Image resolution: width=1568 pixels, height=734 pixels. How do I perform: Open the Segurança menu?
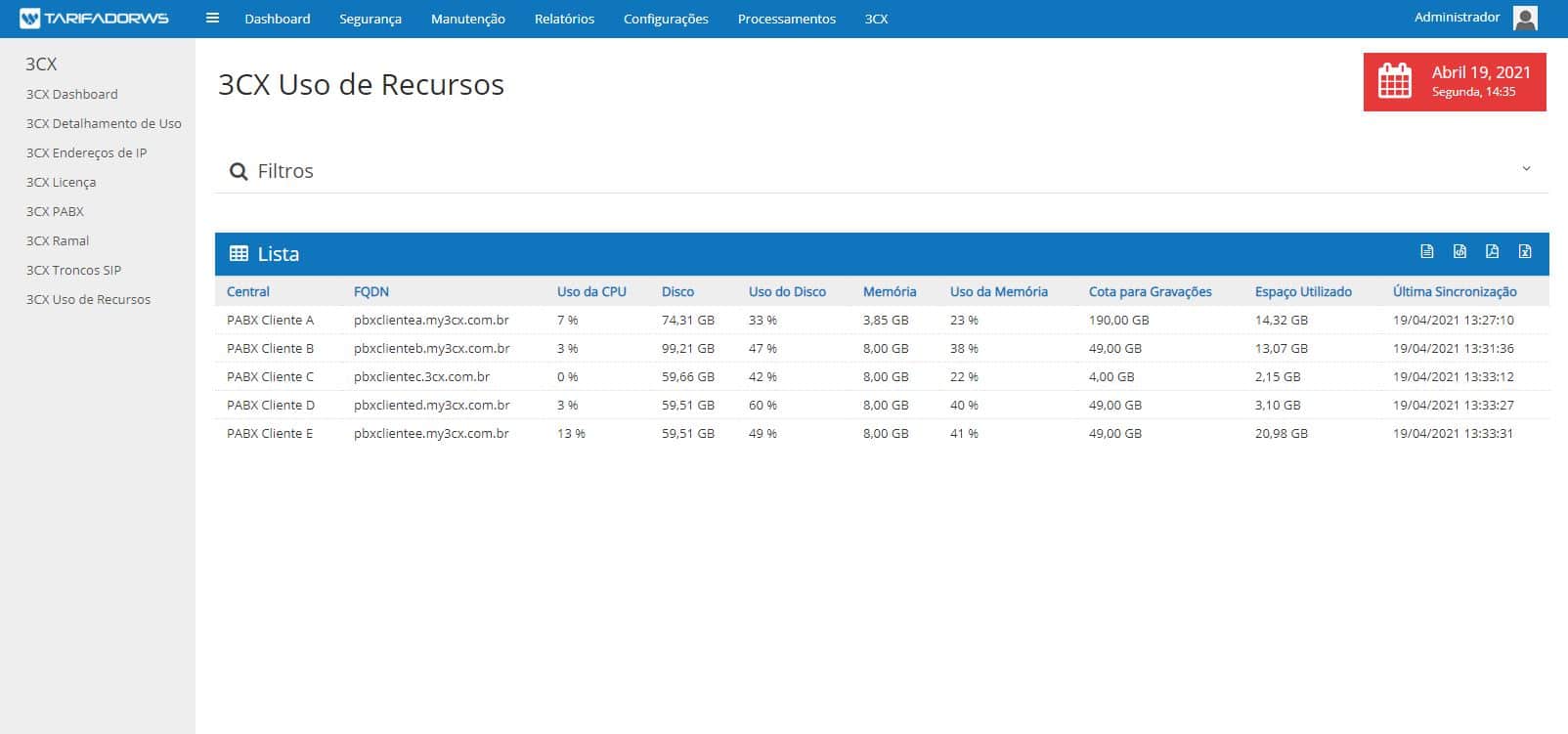click(x=370, y=19)
